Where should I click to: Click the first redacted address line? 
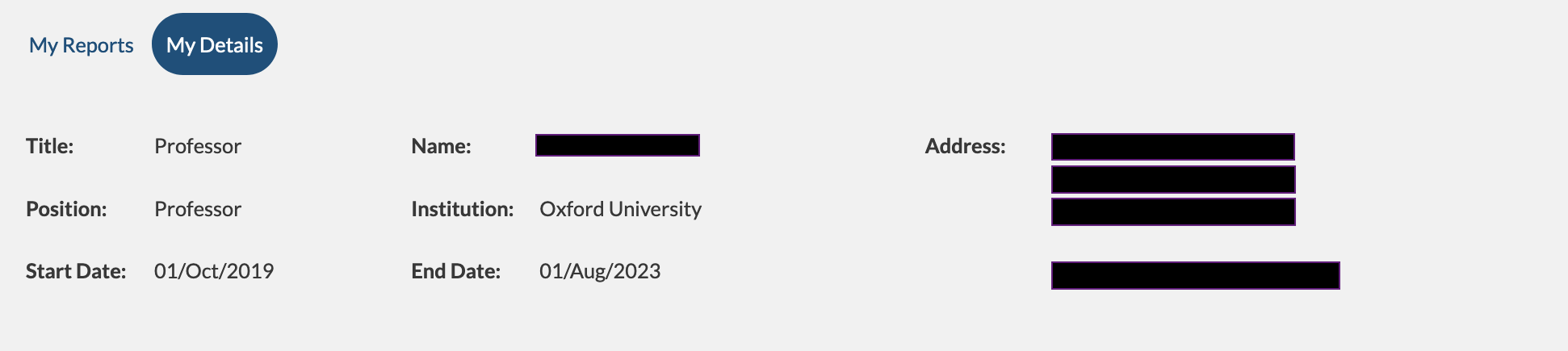[x=1173, y=147]
